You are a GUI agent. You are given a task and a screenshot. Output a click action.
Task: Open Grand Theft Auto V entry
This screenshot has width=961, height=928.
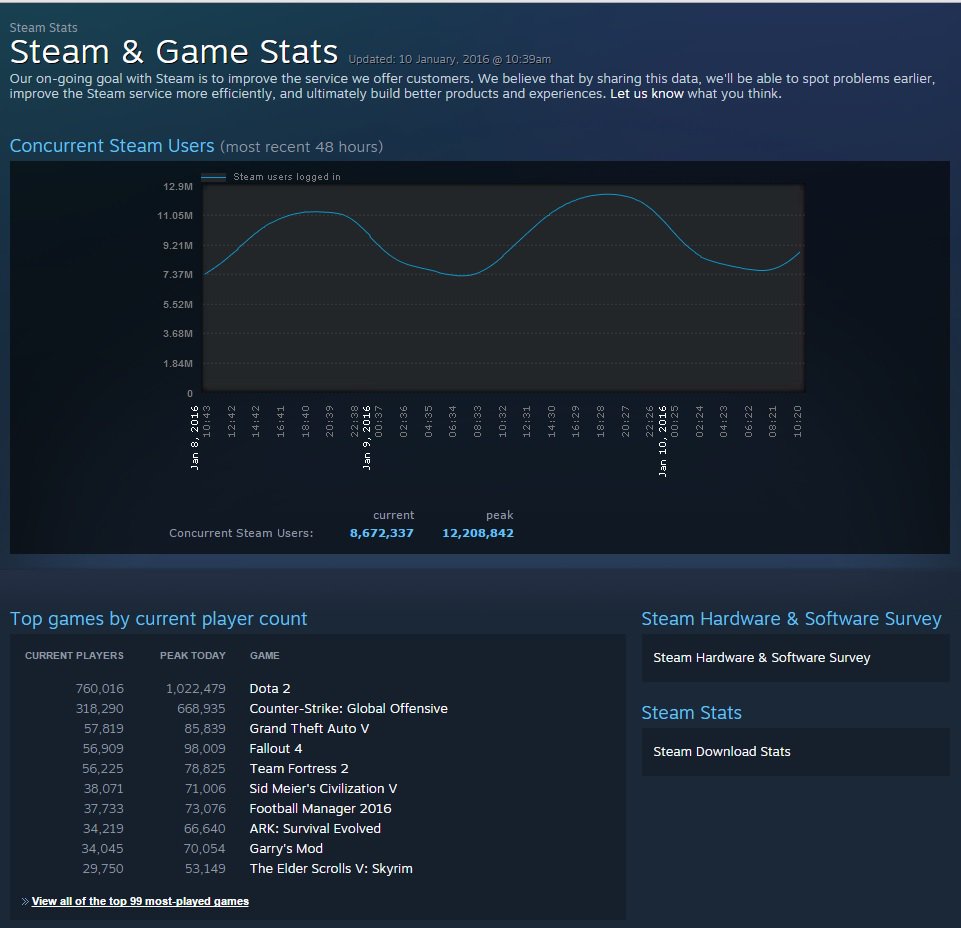click(309, 728)
